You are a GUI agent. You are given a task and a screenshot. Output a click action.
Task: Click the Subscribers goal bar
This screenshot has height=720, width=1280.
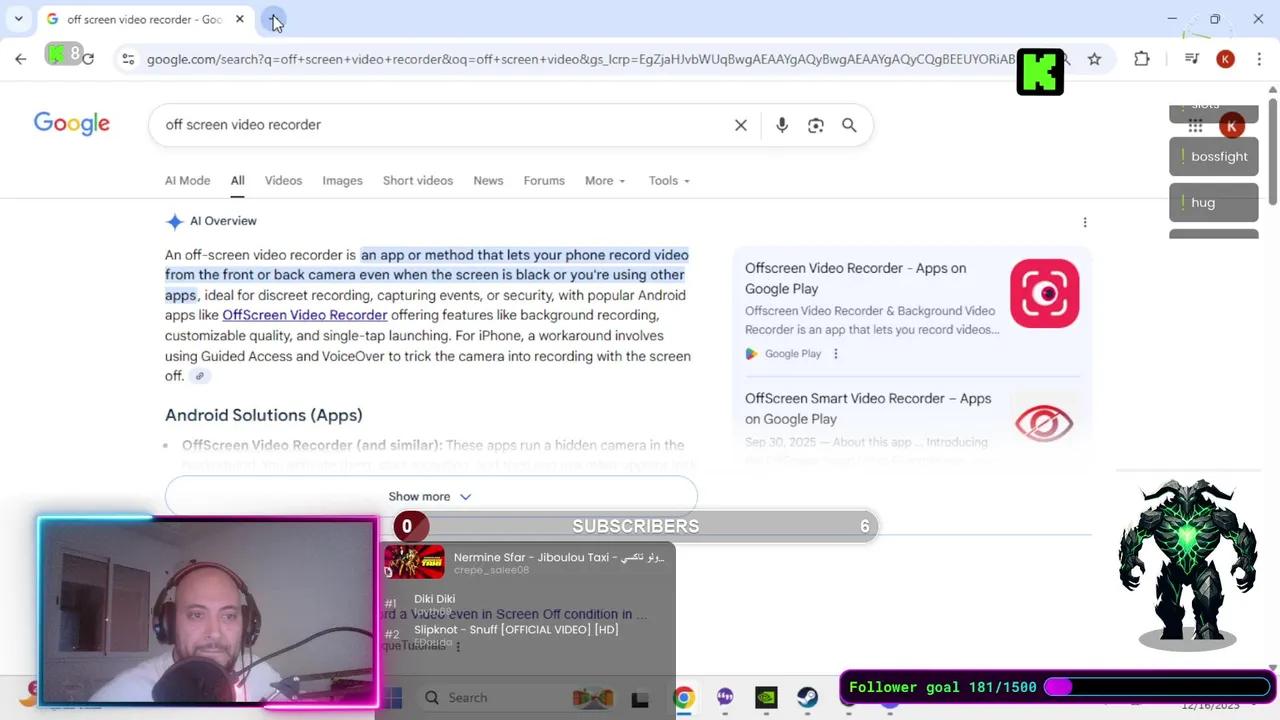pyautogui.click(x=636, y=526)
